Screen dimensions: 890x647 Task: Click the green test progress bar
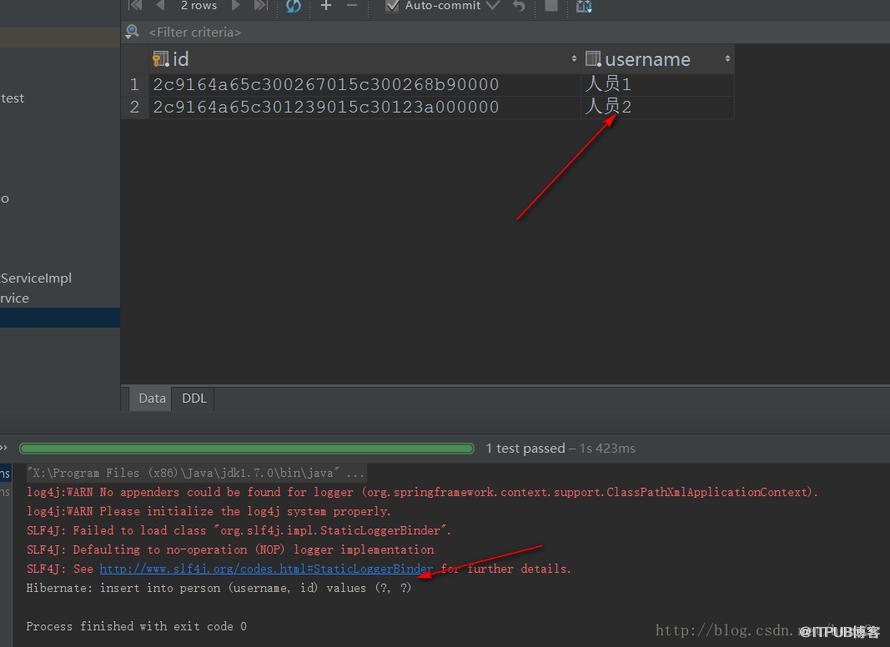pos(246,448)
